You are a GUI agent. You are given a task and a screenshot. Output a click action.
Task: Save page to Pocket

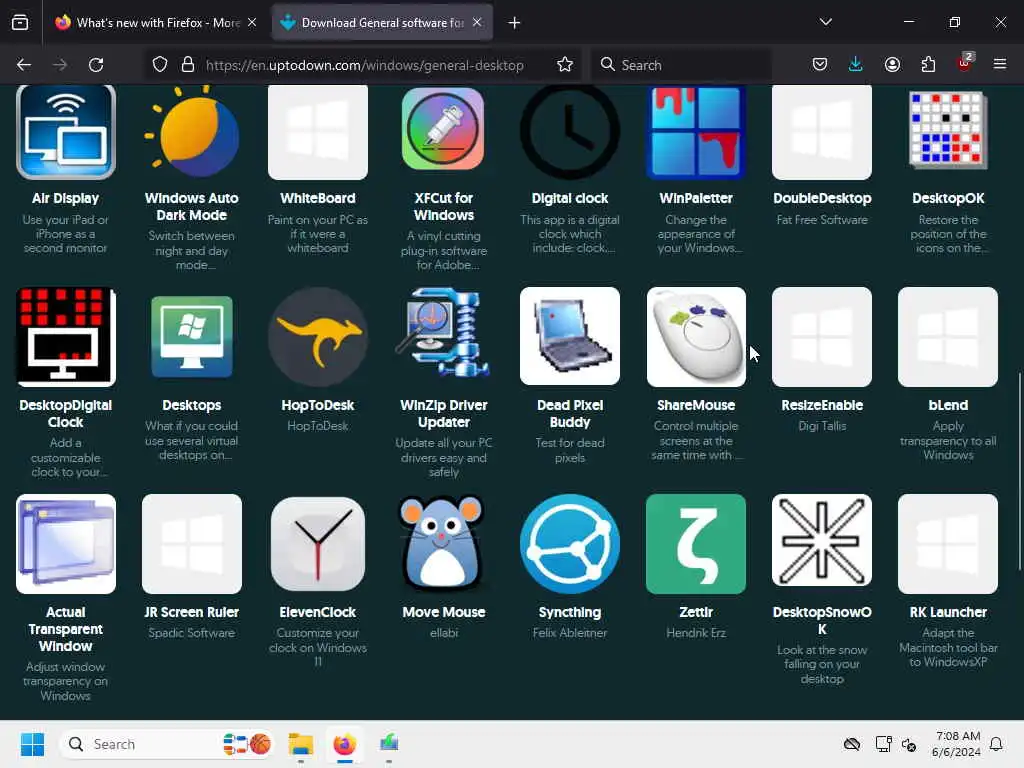[x=820, y=65]
